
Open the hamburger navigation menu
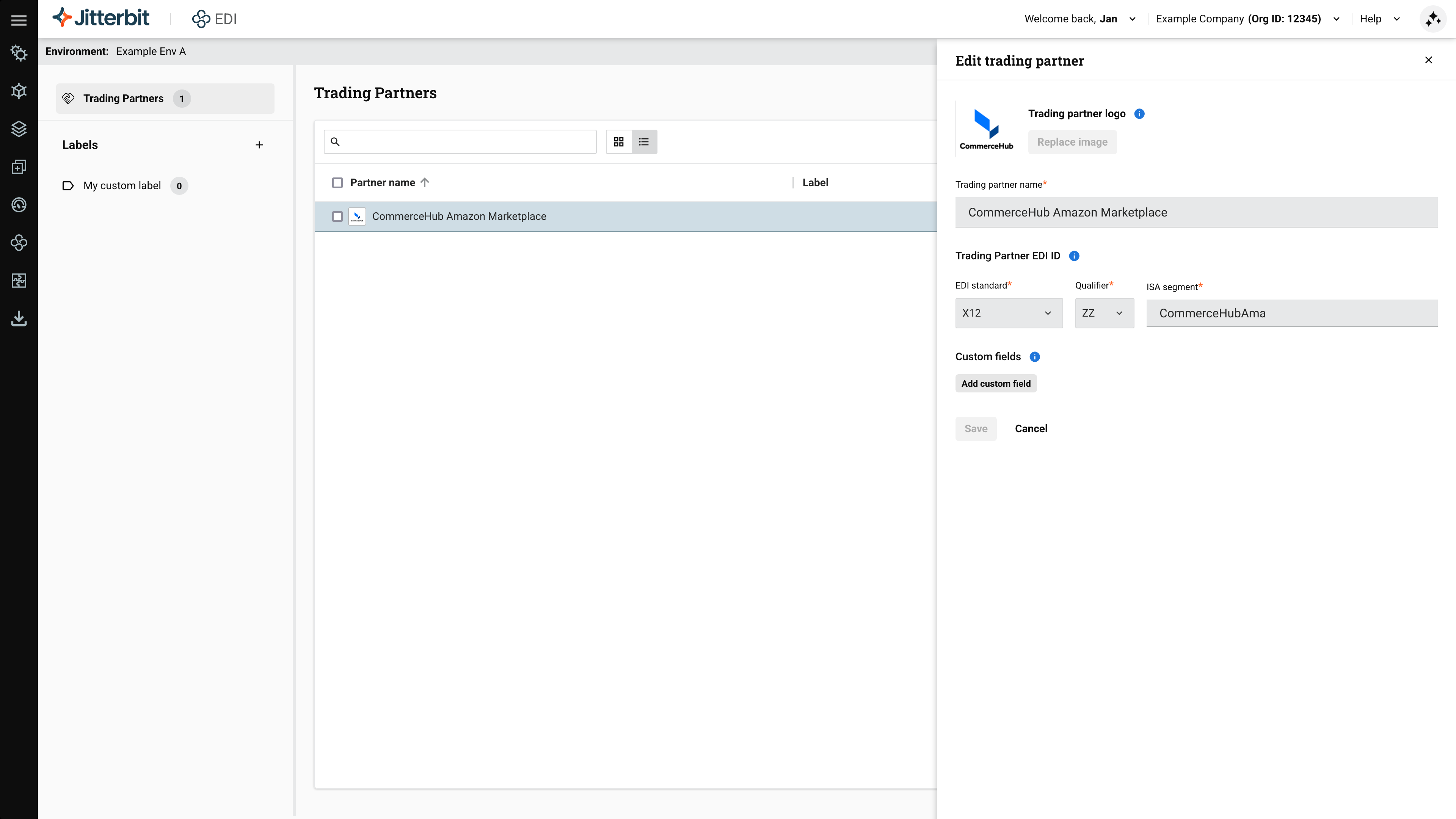19,20
